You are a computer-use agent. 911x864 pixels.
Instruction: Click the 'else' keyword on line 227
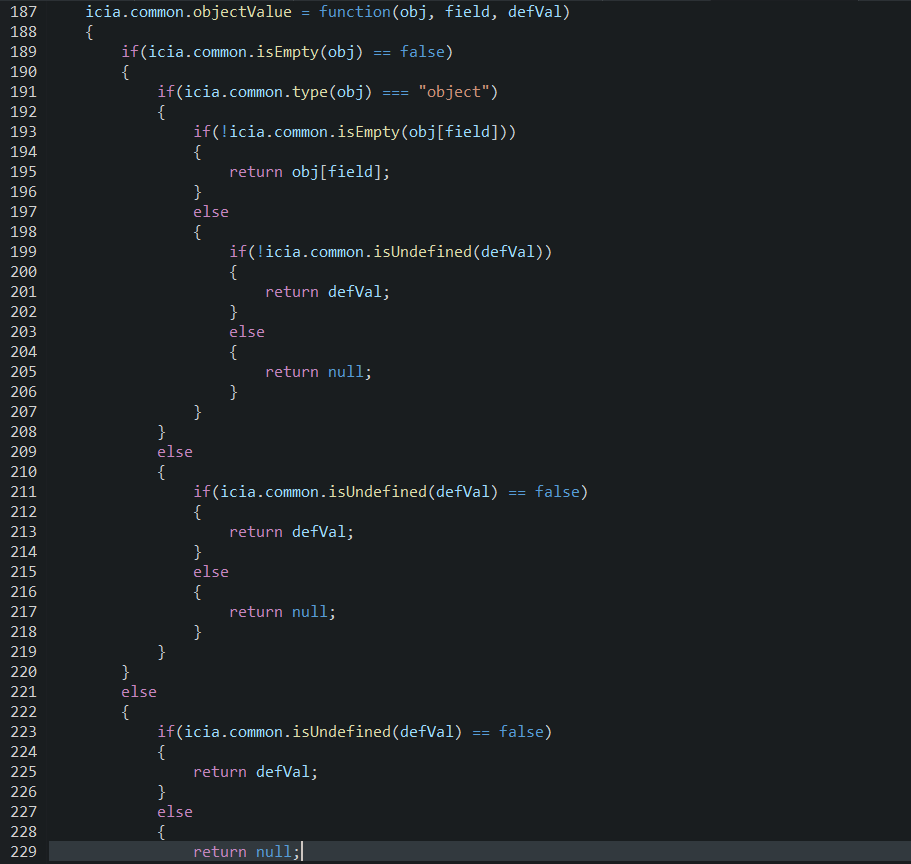(174, 812)
